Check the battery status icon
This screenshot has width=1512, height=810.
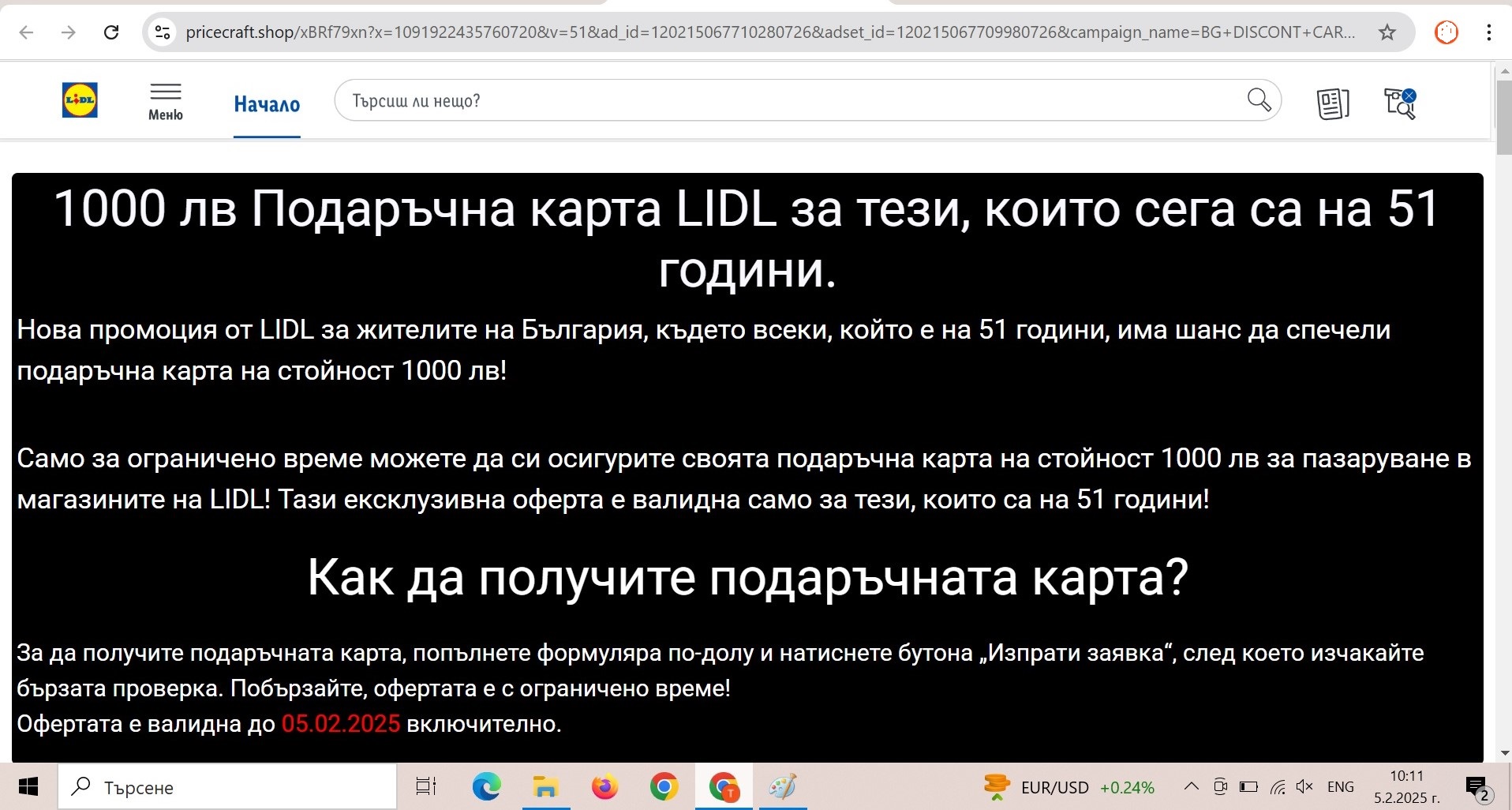[x=1248, y=786]
